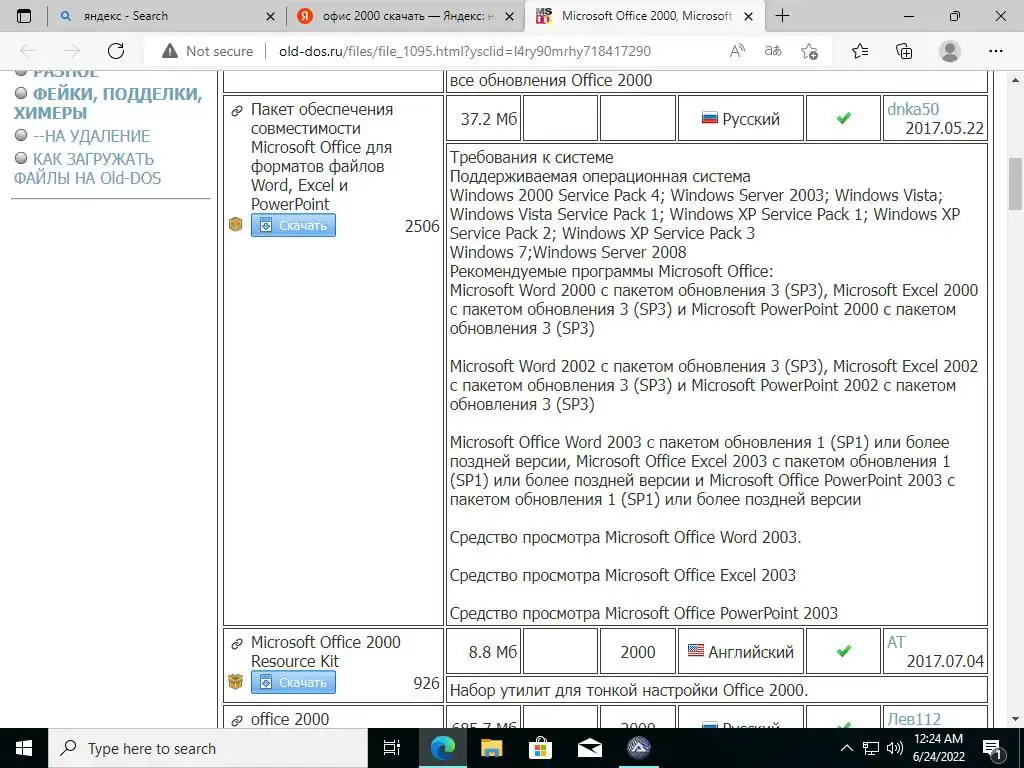Screen dimensions: 1024x768
Task: Click US flag icon near Английский
Action: tap(696, 651)
